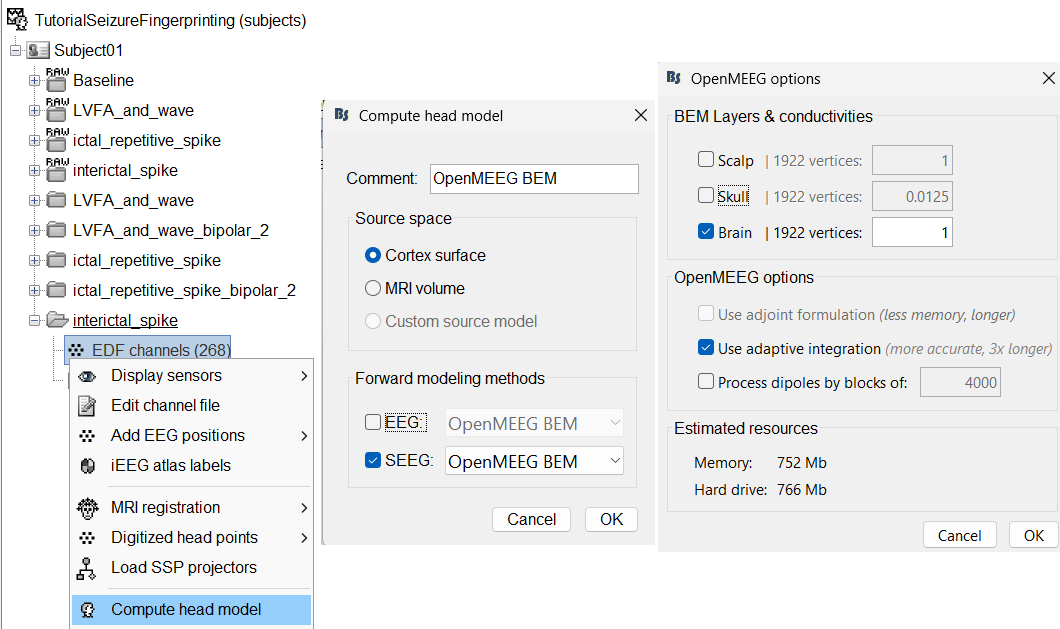Expand the LVFA_and_wave_bipolar_2 folder node
This screenshot has width=1060, height=629.
(x=35, y=230)
